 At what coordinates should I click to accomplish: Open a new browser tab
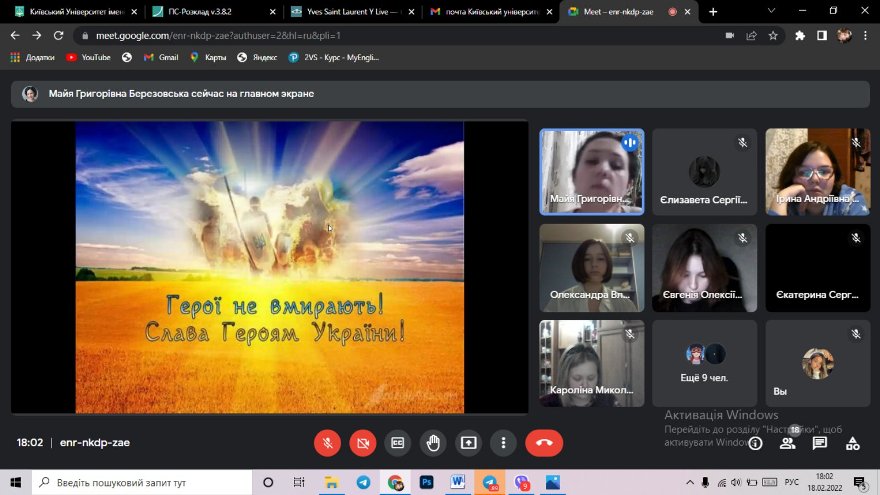click(x=713, y=12)
